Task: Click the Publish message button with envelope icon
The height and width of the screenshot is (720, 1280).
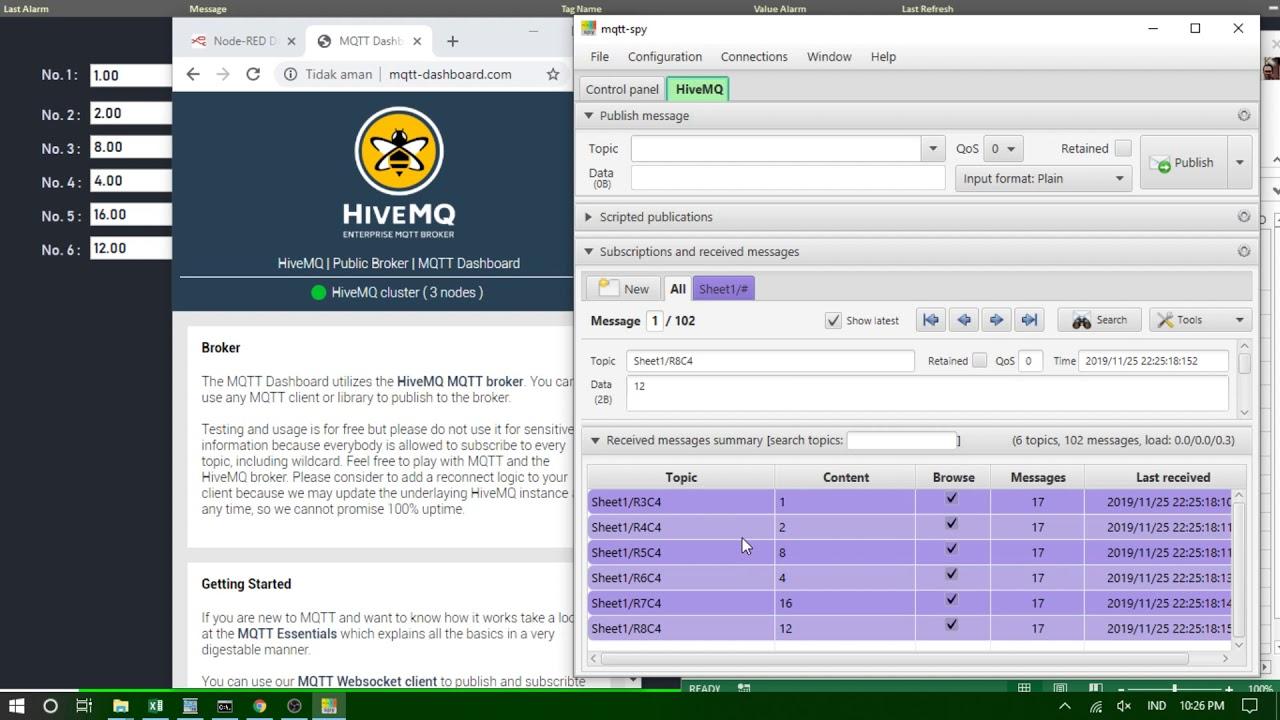Action: click(x=1183, y=162)
